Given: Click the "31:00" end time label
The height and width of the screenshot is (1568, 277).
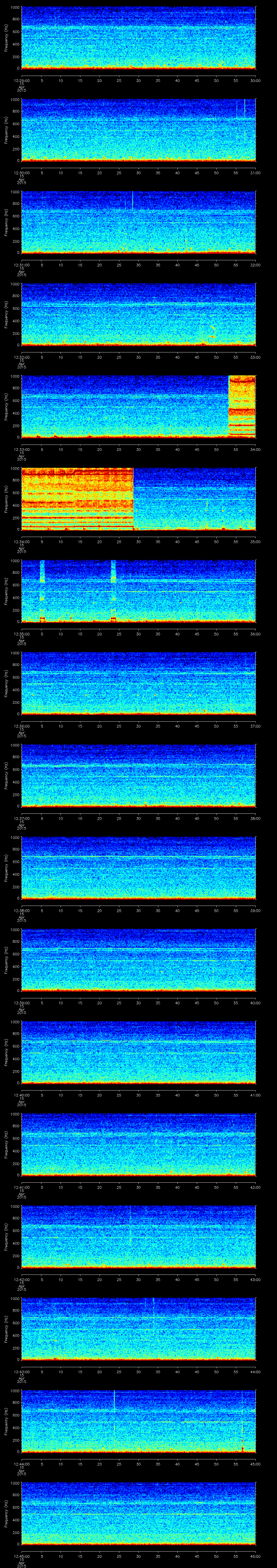Looking at the screenshot, I should pyautogui.click(x=256, y=173).
